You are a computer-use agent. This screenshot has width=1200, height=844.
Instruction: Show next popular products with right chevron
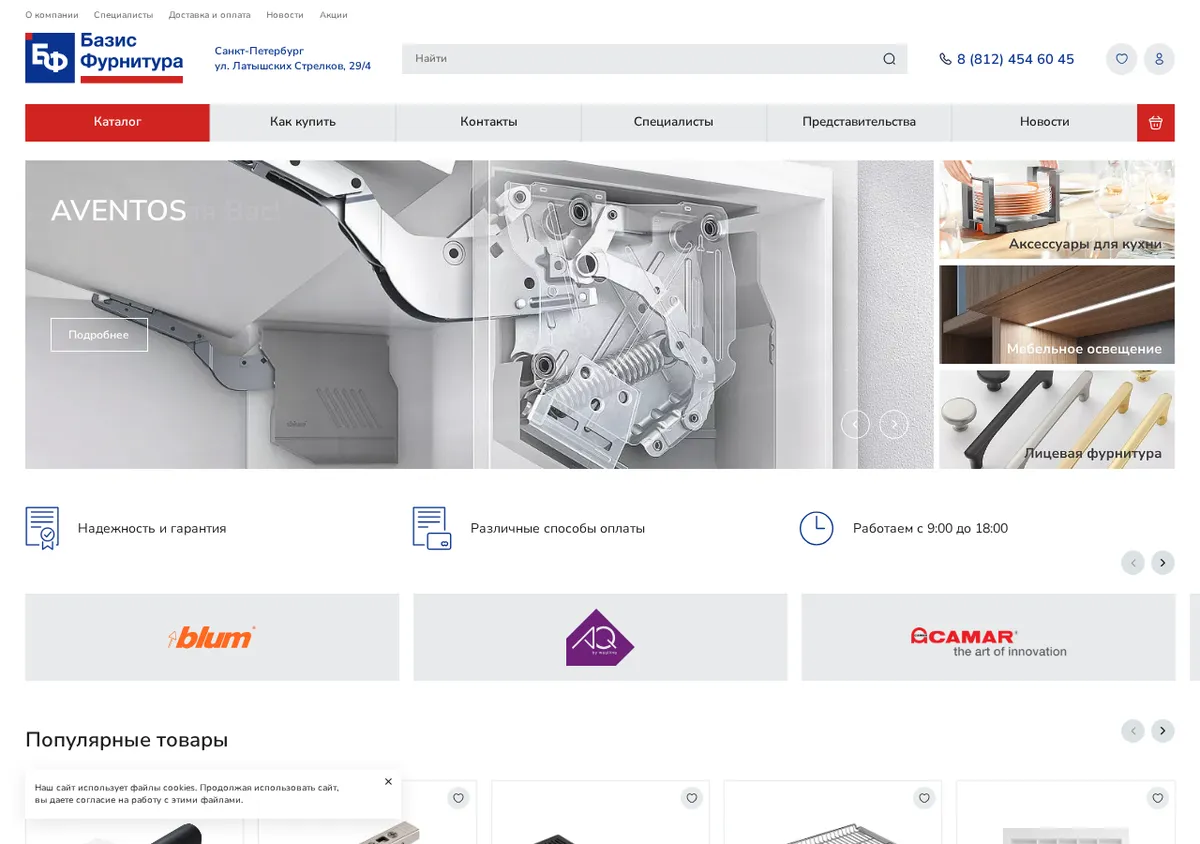1162,730
